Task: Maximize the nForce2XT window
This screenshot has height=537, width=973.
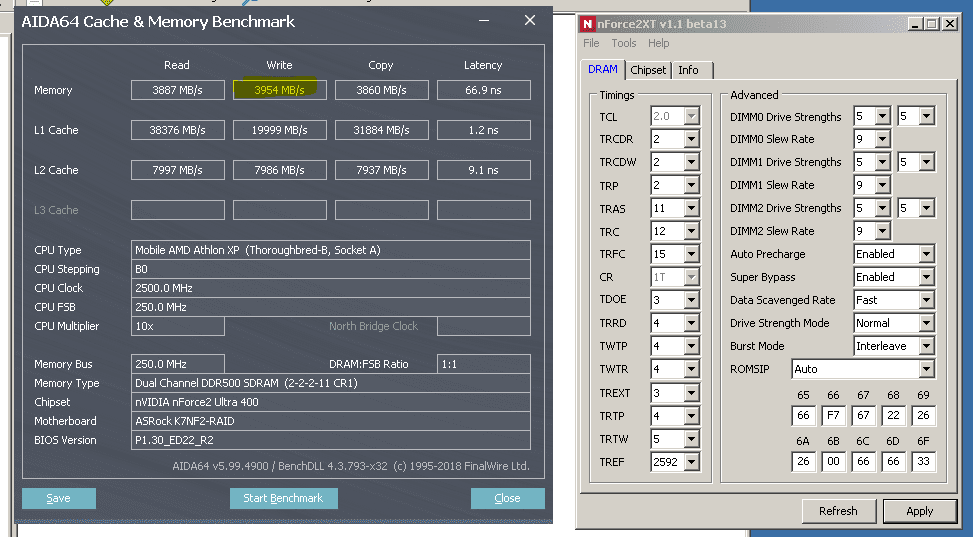Action: pyautogui.click(x=932, y=24)
